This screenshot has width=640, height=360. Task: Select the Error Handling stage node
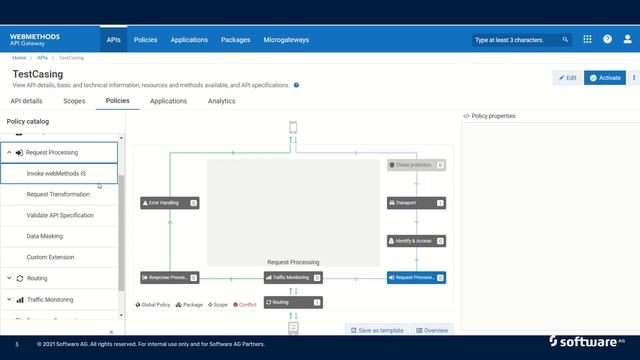[170, 203]
